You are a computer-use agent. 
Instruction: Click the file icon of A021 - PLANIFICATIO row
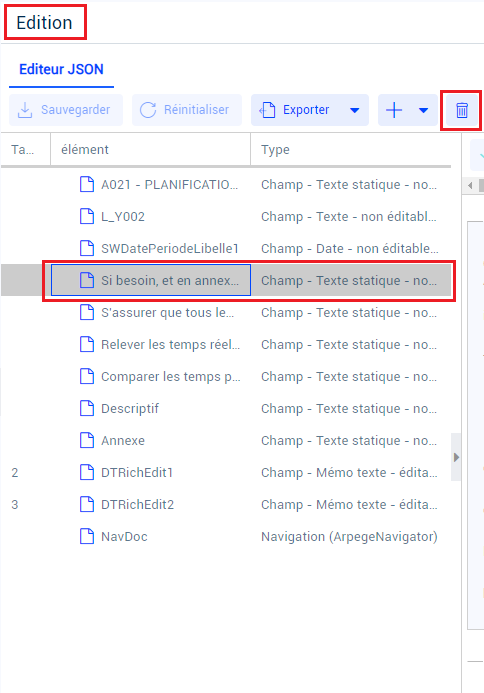click(87, 184)
